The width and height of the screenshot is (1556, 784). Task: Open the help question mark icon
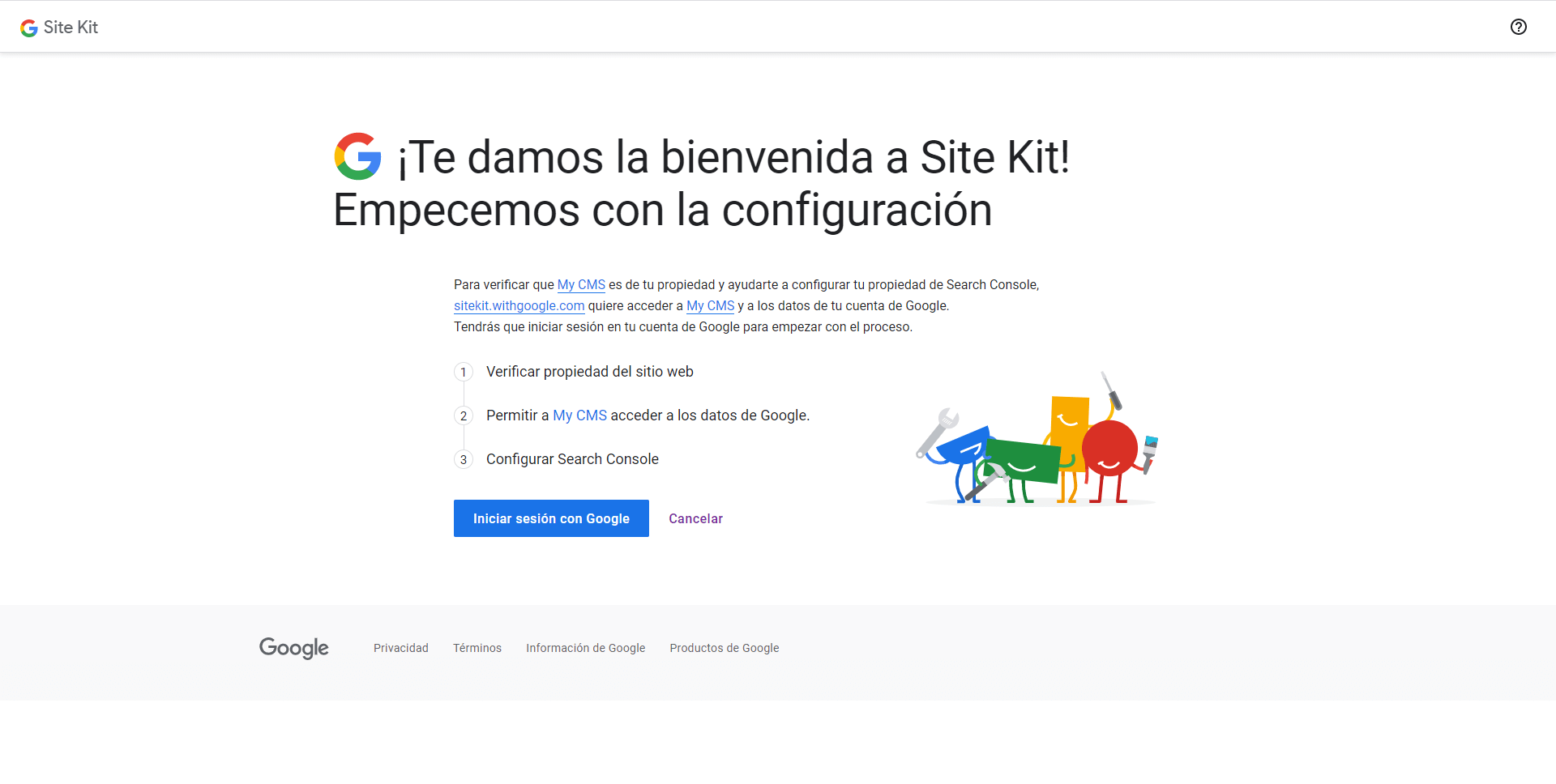pos(1519,27)
